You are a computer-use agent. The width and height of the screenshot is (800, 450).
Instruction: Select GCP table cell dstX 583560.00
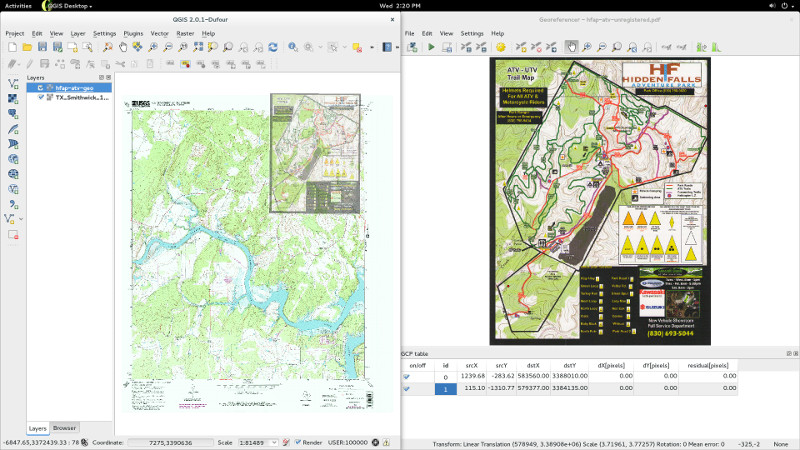[533, 376]
